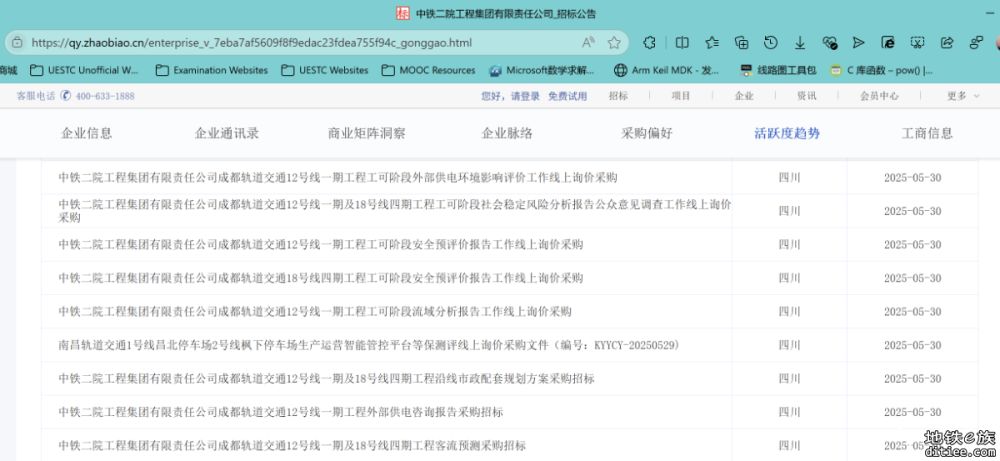Open Arm Keil MDK bookmark

coord(667,70)
